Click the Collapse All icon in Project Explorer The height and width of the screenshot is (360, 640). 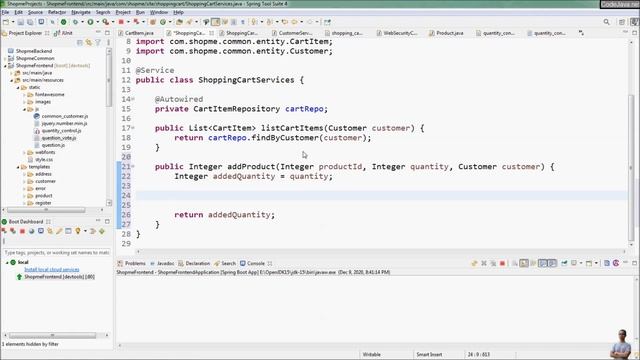pos(80,42)
